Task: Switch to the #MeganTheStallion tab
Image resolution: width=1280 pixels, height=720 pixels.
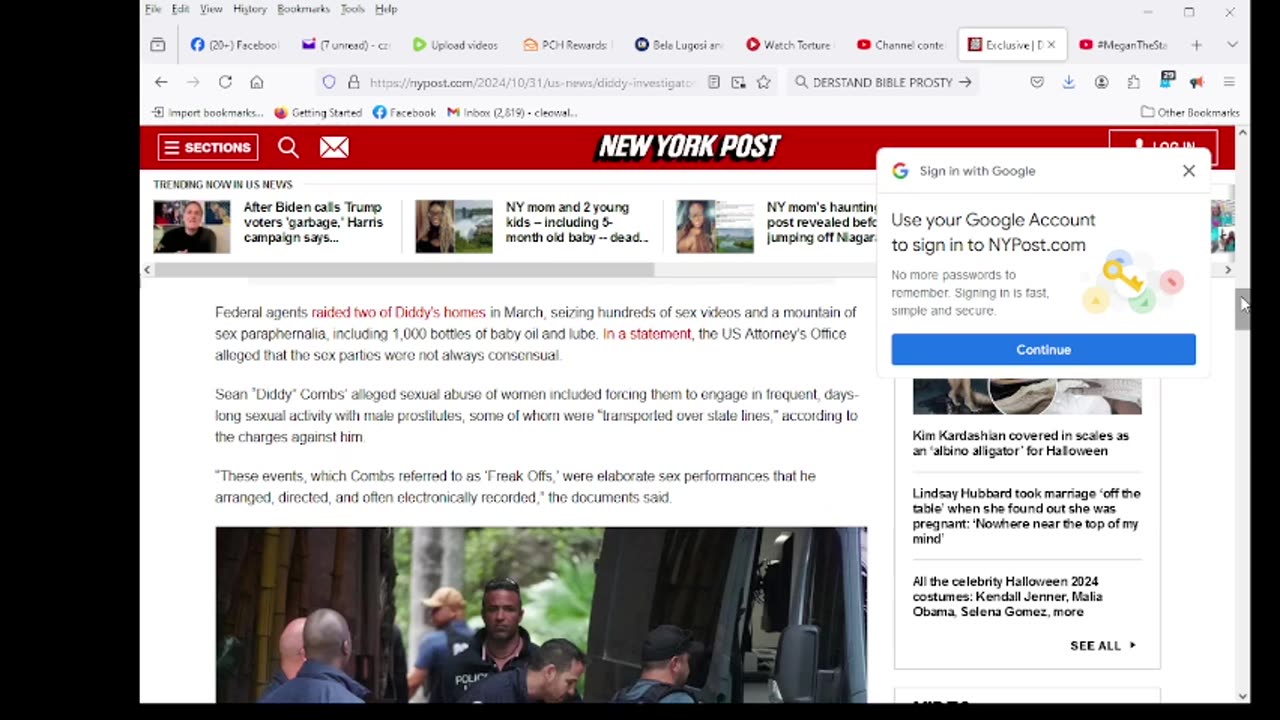Action: (1123, 45)
